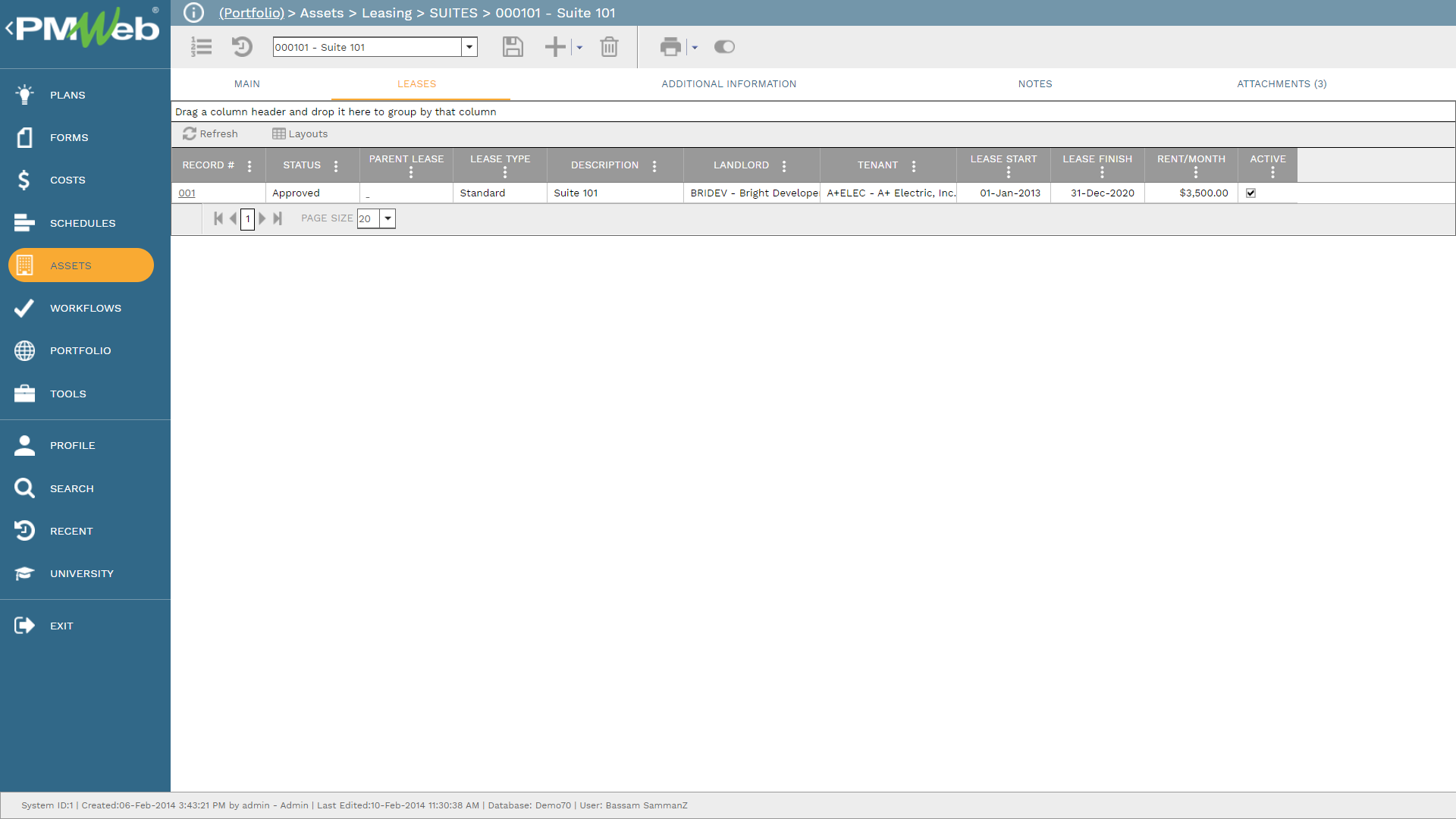The image size is (1456, 819).
Task: Open Status column options menu
Action: [336, 166]
